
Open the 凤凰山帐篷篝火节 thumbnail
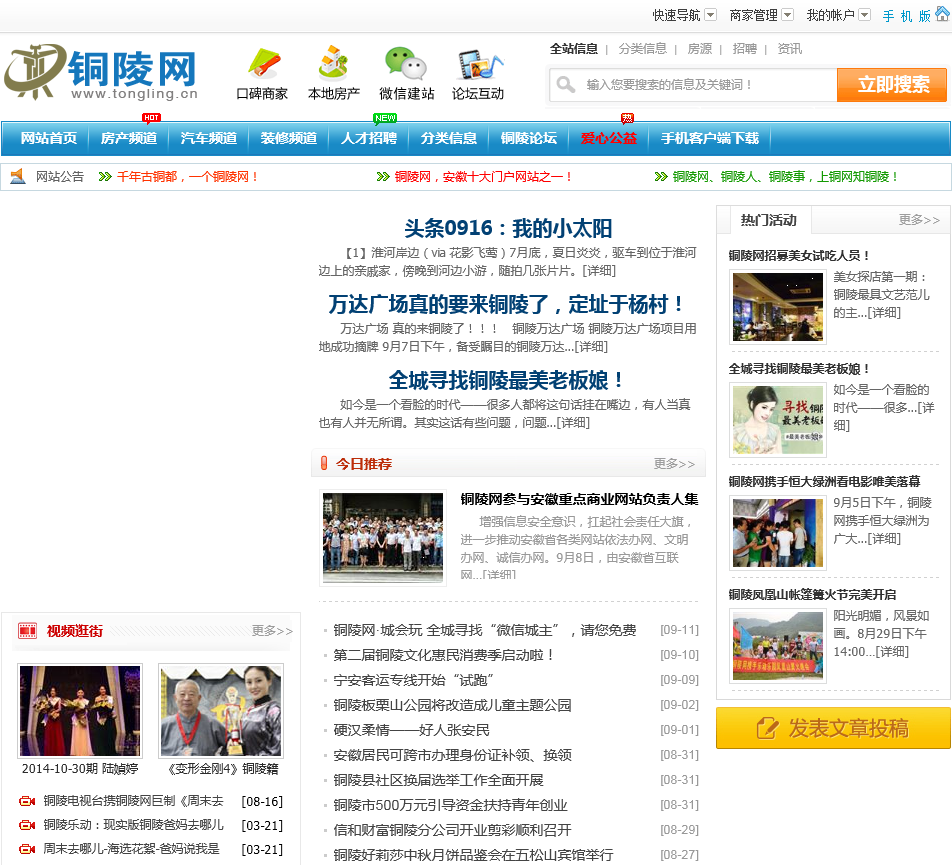[778, 646]
